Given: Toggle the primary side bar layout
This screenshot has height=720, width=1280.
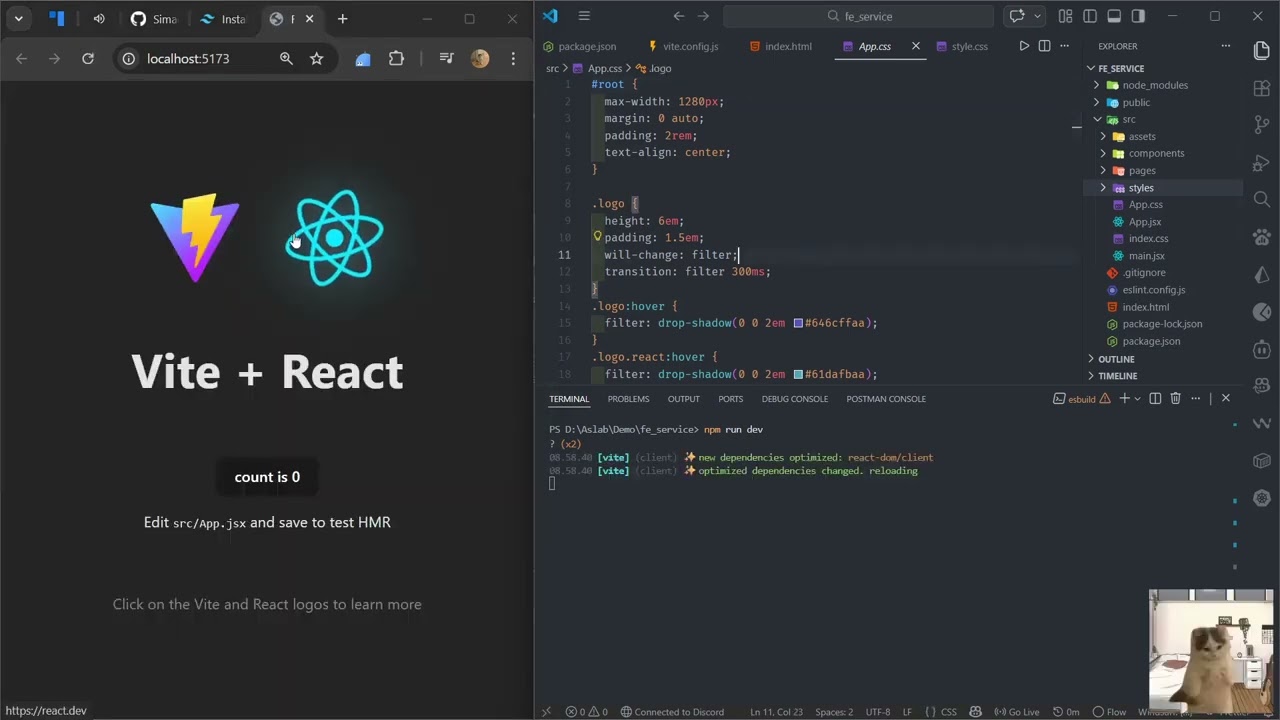Looking at the screenshot, I should 1090,16.
